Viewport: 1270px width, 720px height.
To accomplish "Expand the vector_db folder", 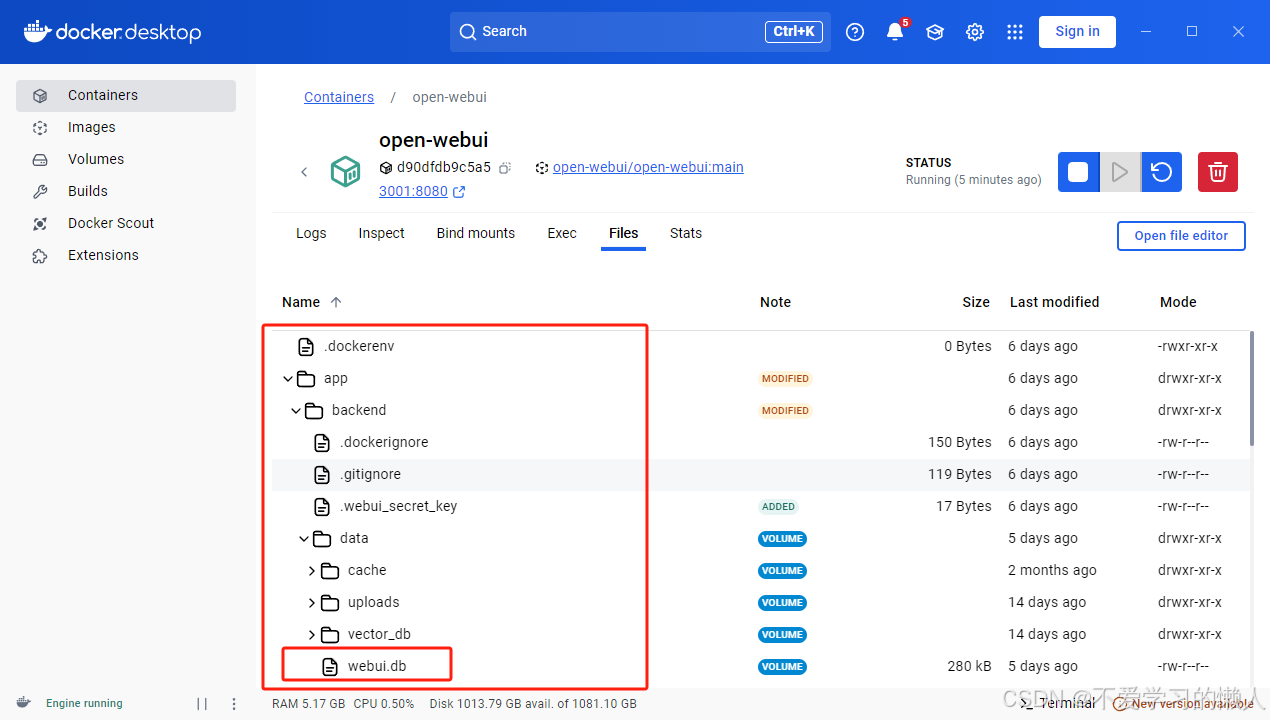I will coord(312,634).
